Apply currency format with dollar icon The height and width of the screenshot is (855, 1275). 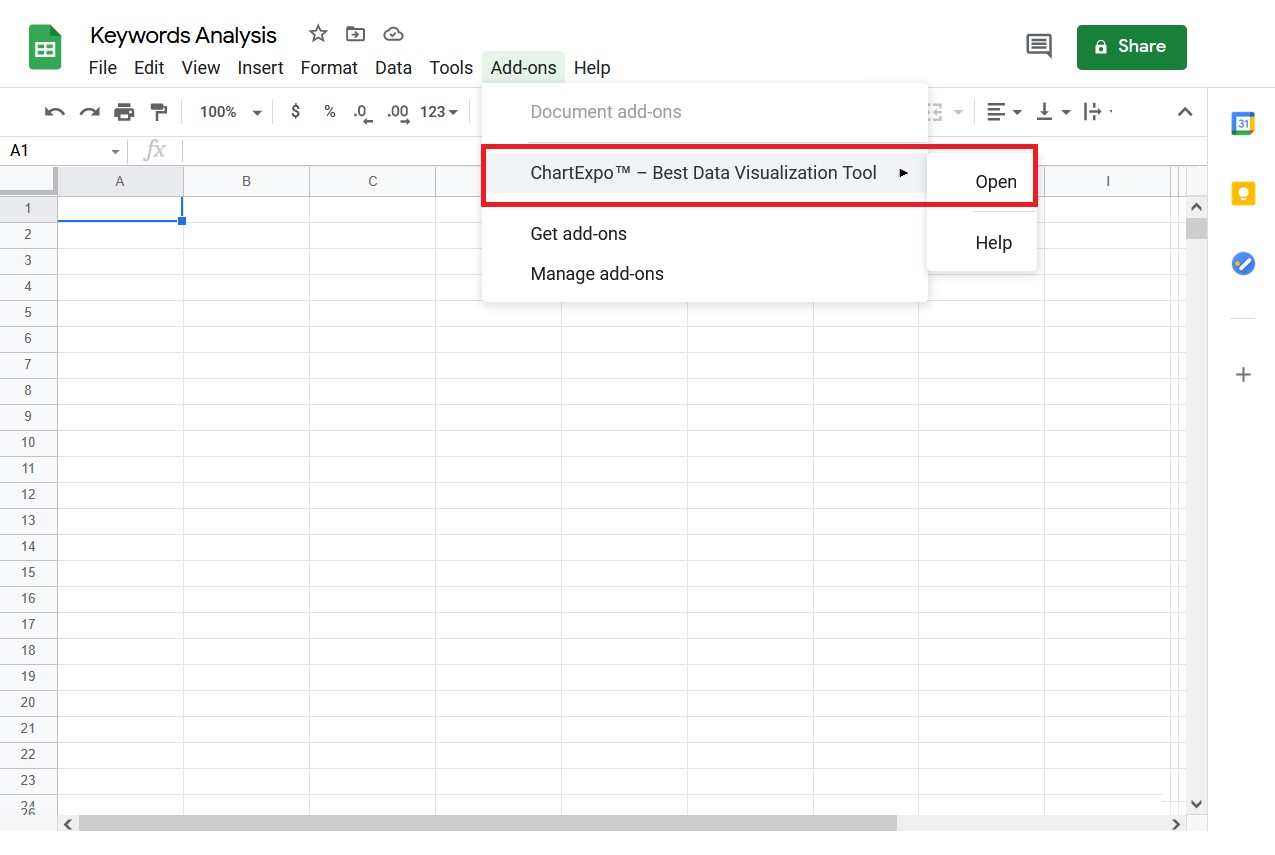coord(295,112)
